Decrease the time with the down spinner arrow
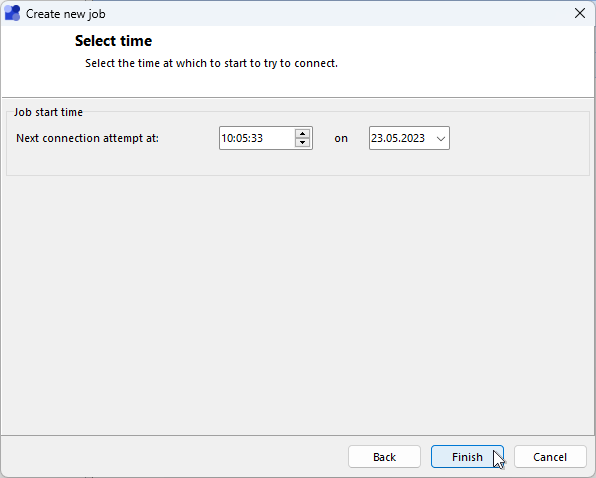This screenshot has width=596, height=478. click(x=303, y=142)
